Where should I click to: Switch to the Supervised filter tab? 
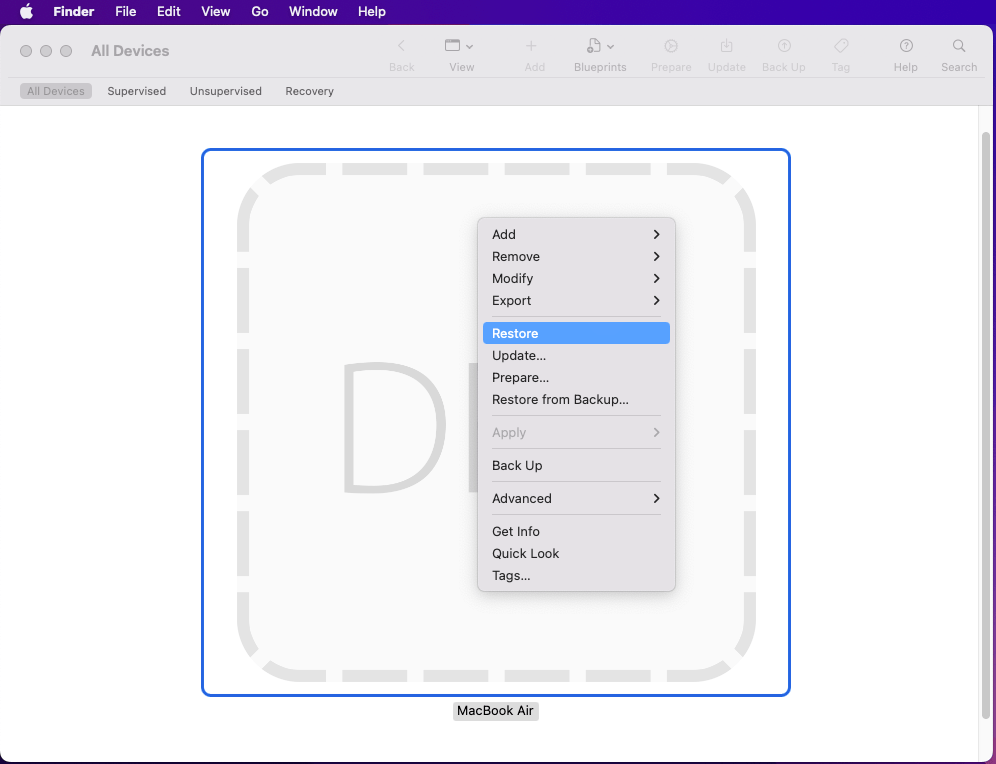pos(137,91)
